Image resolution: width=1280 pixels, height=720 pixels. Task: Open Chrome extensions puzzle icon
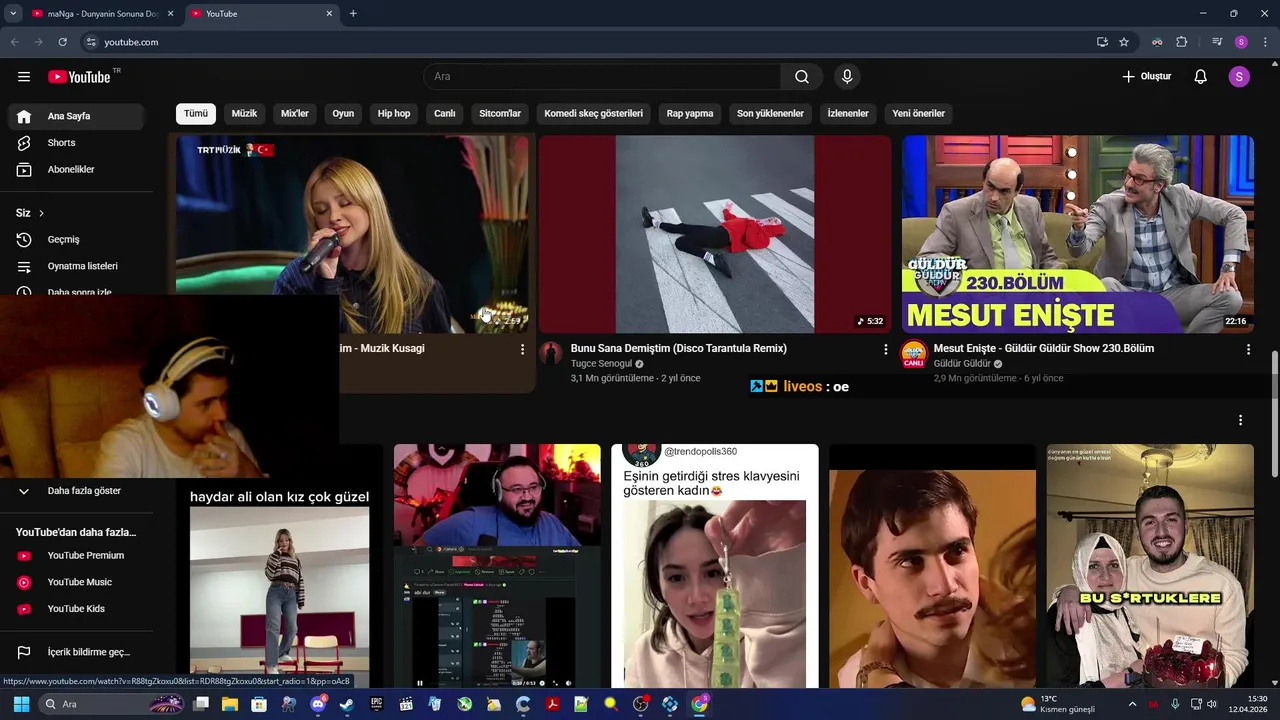click(1182, 42)
